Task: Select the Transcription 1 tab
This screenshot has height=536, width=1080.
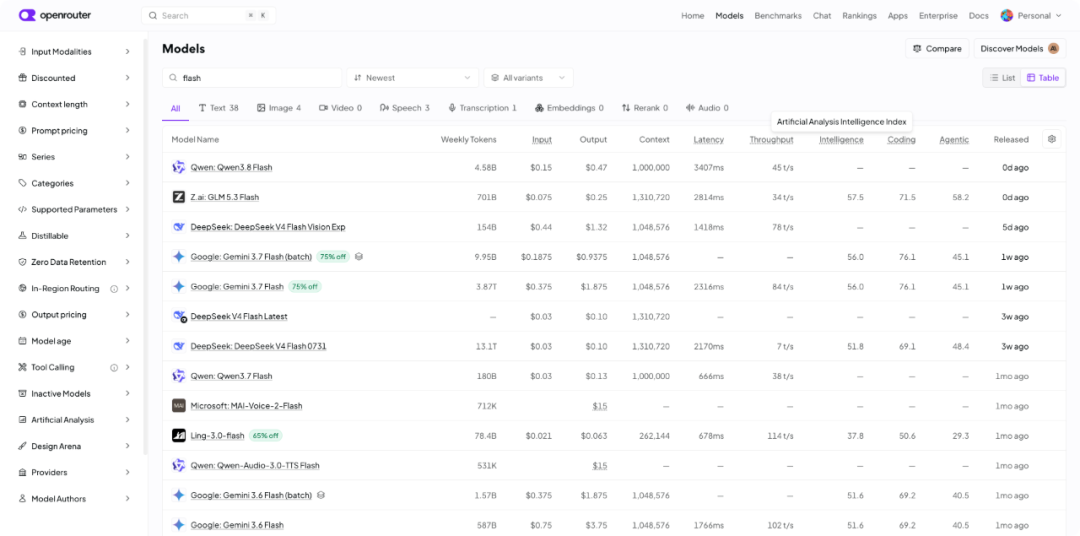Action: tap(482, 108)
